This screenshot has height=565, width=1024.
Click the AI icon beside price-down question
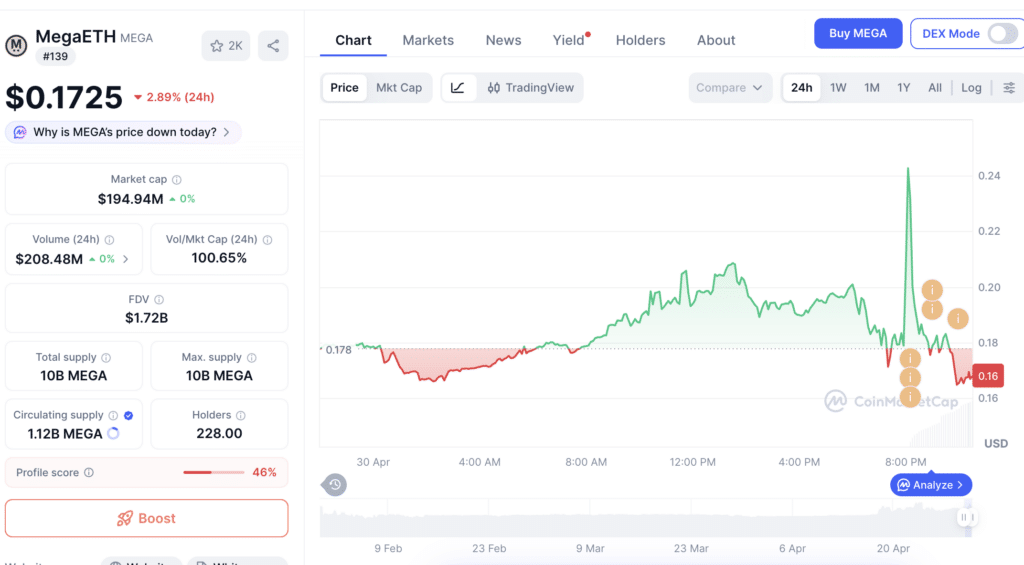coord(20,133)
